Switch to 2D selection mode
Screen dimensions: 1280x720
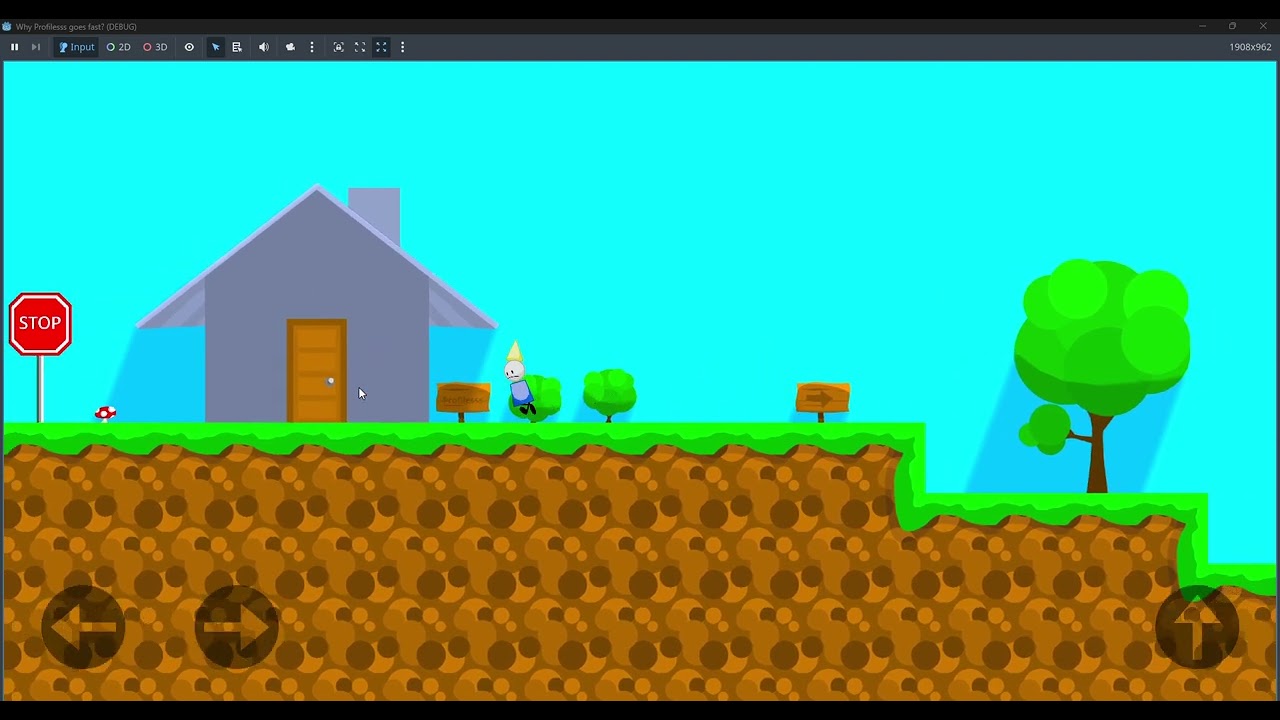click(118, 47)
